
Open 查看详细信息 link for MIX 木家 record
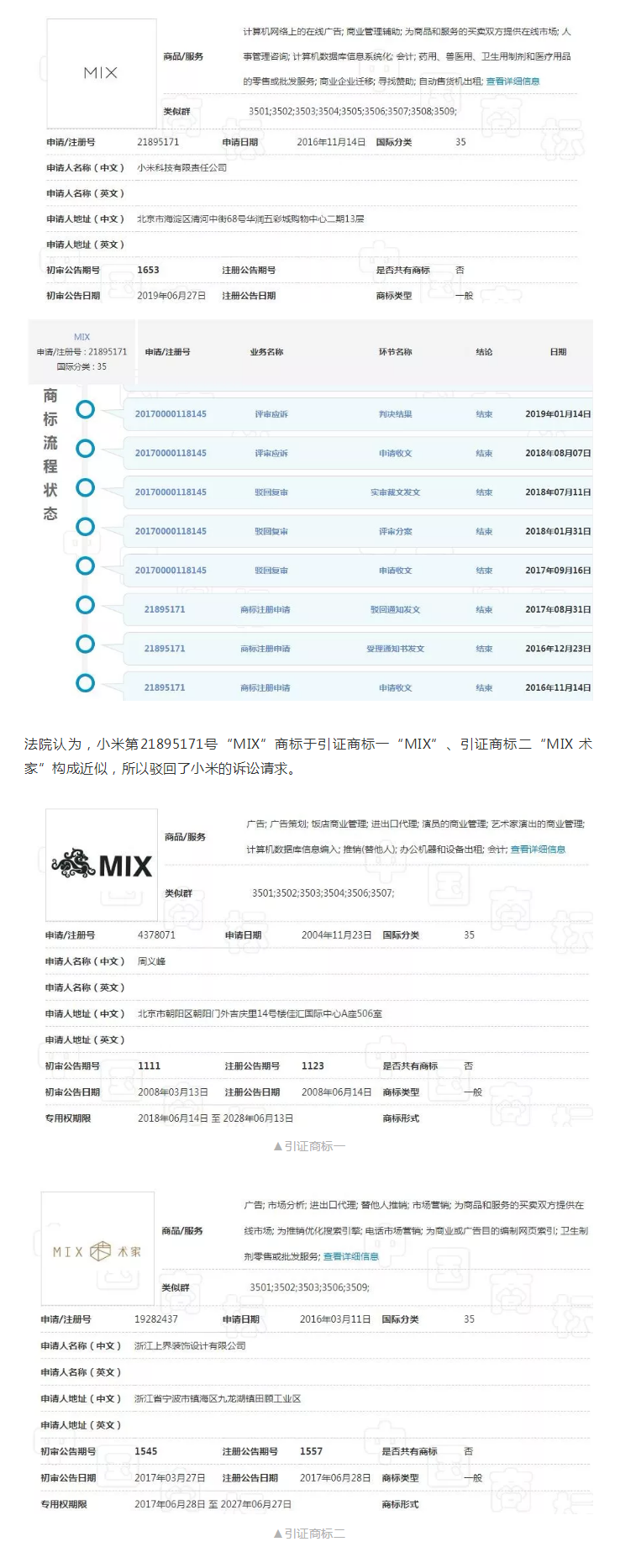point(351,1256)
